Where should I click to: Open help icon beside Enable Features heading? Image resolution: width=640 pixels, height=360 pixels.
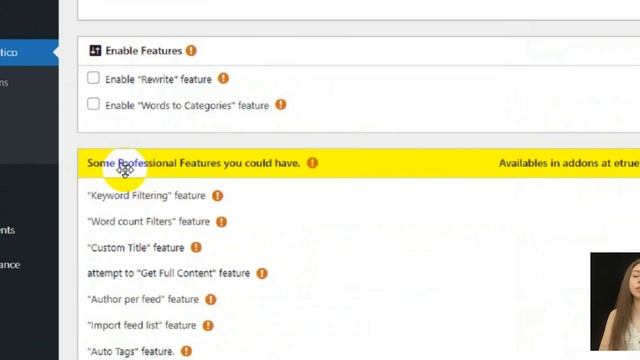(x=191, y=51)
